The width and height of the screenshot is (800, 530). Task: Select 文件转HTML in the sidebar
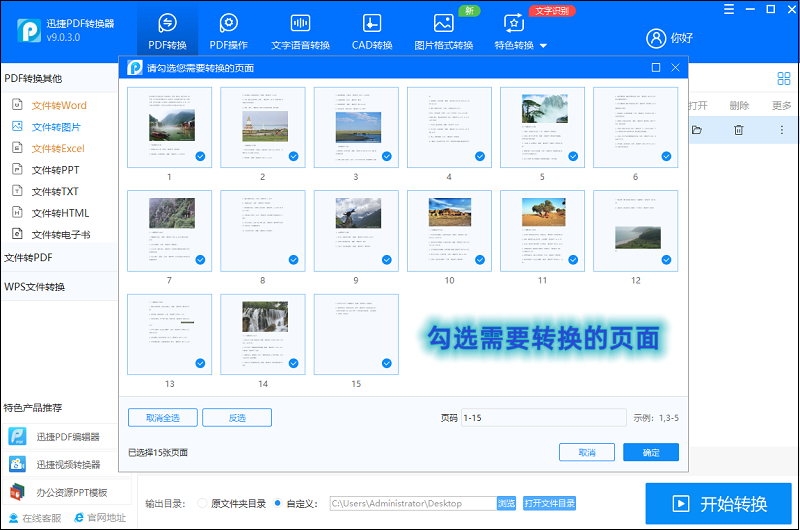(x=60, y=213)
